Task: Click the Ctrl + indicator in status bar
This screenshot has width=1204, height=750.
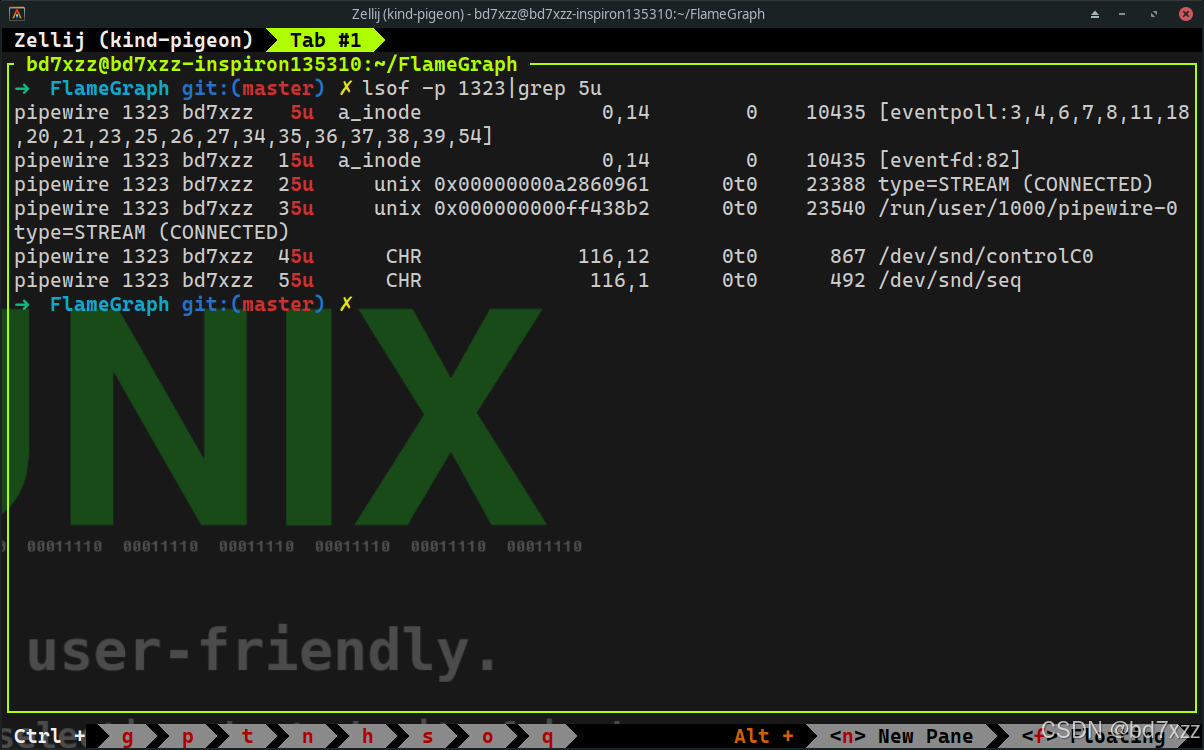Action: click(x=49, y=736)
